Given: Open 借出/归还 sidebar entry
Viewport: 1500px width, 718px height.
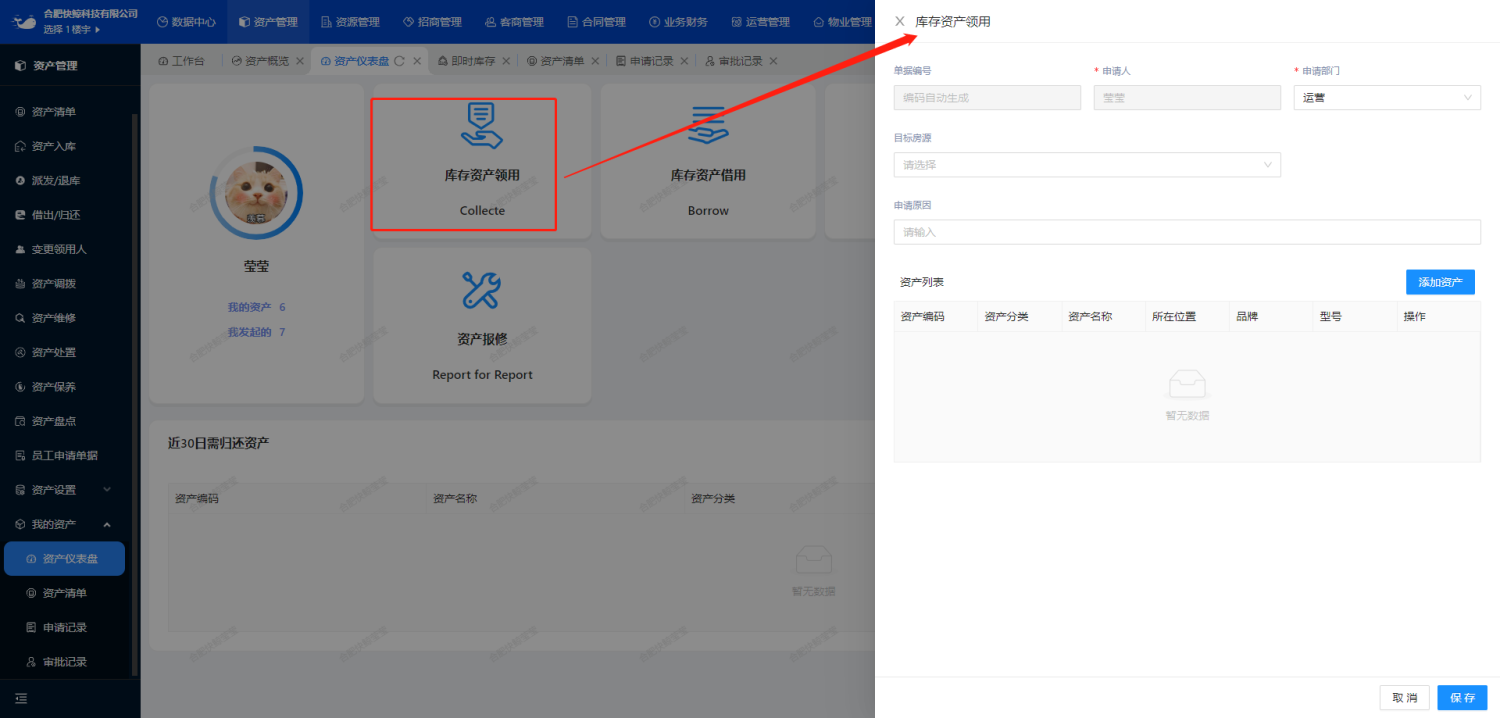Looking at the screenshot, I should pos(56,215).
